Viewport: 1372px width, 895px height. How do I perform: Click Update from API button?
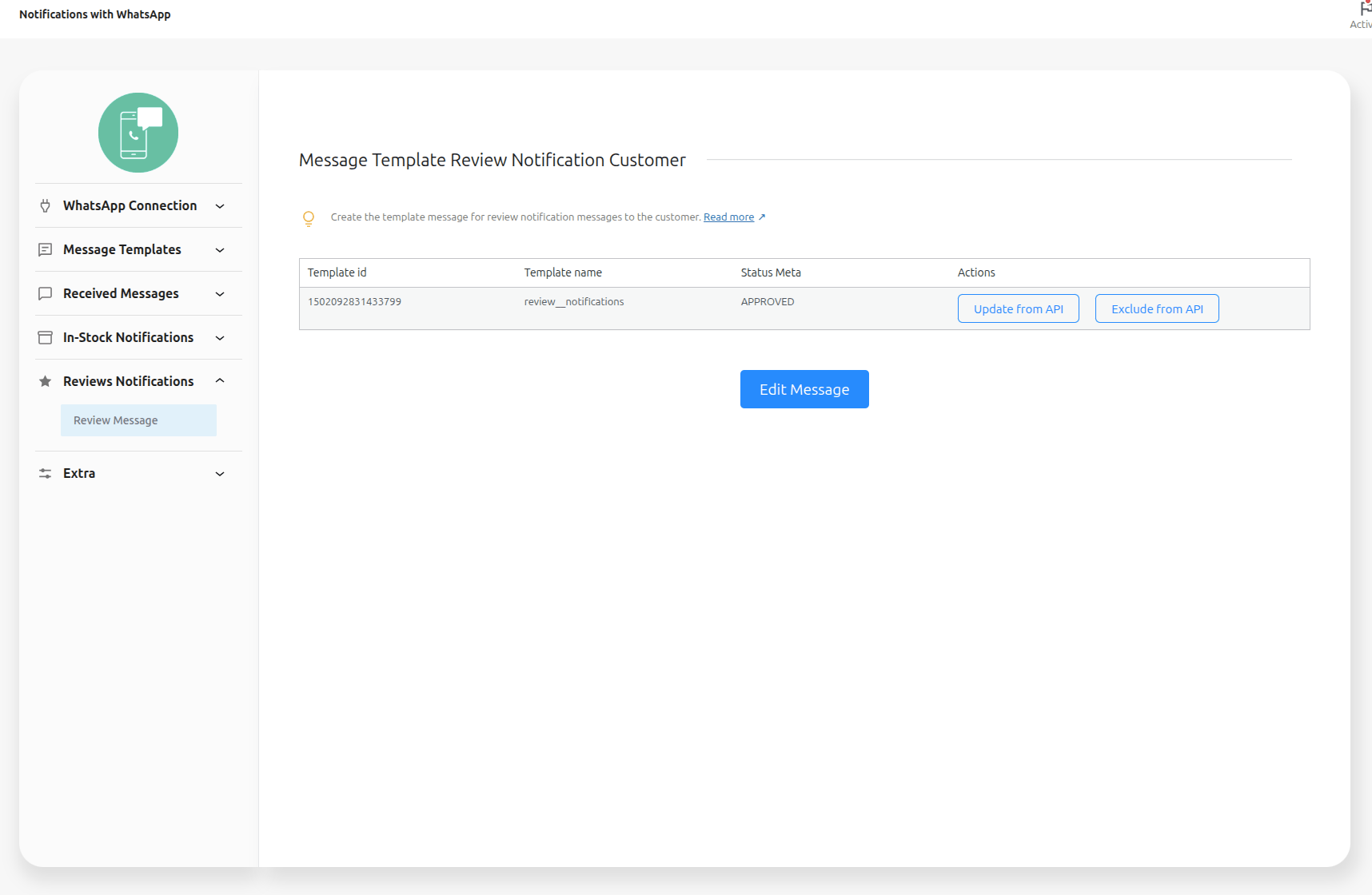1018,309
